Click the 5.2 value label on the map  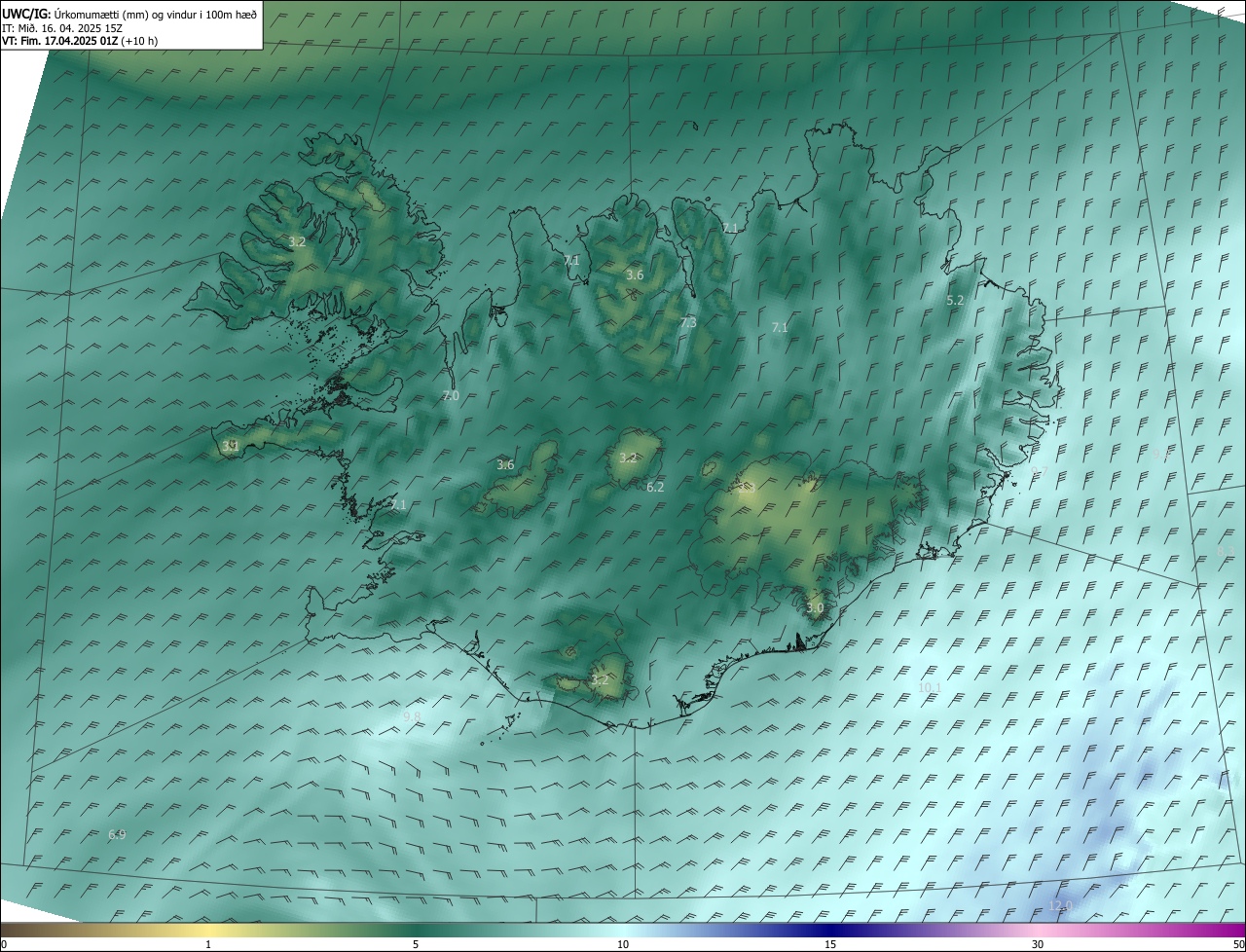point(955,301)
